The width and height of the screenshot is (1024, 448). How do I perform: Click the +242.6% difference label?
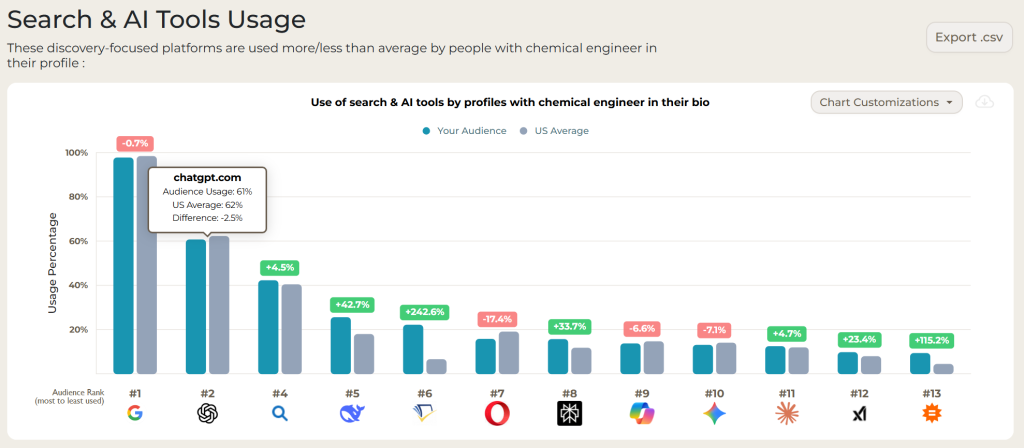(424, 312)
